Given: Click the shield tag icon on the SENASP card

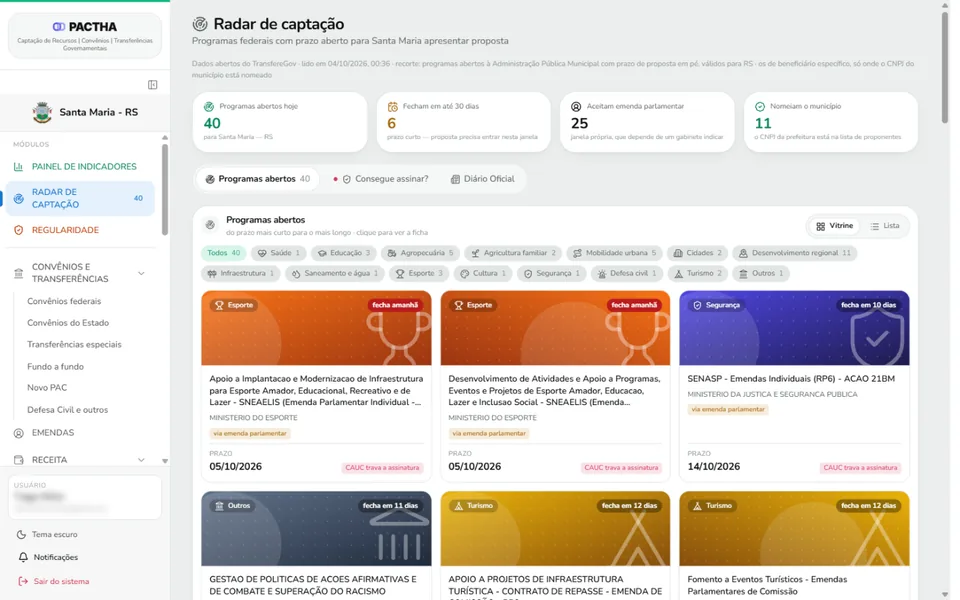Looking at the screenshot, I should click(x=697, y=305).
